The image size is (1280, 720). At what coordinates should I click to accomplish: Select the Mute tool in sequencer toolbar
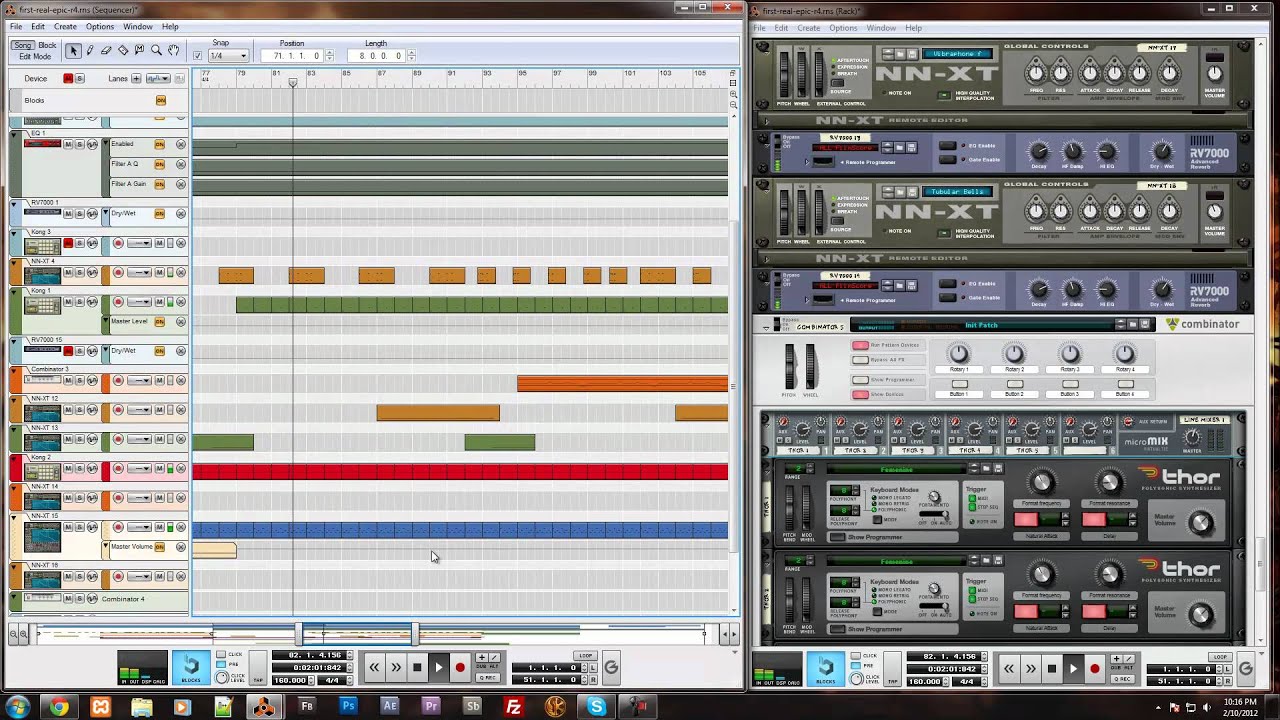coord(139,50)
